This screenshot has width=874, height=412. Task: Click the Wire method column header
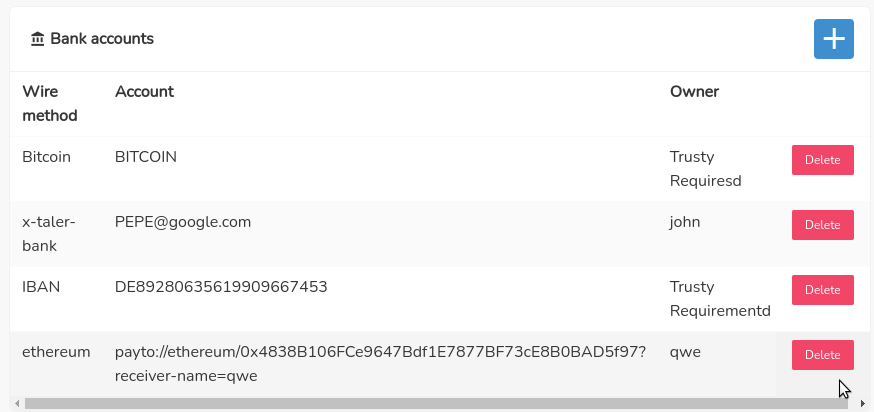[49, 103]
